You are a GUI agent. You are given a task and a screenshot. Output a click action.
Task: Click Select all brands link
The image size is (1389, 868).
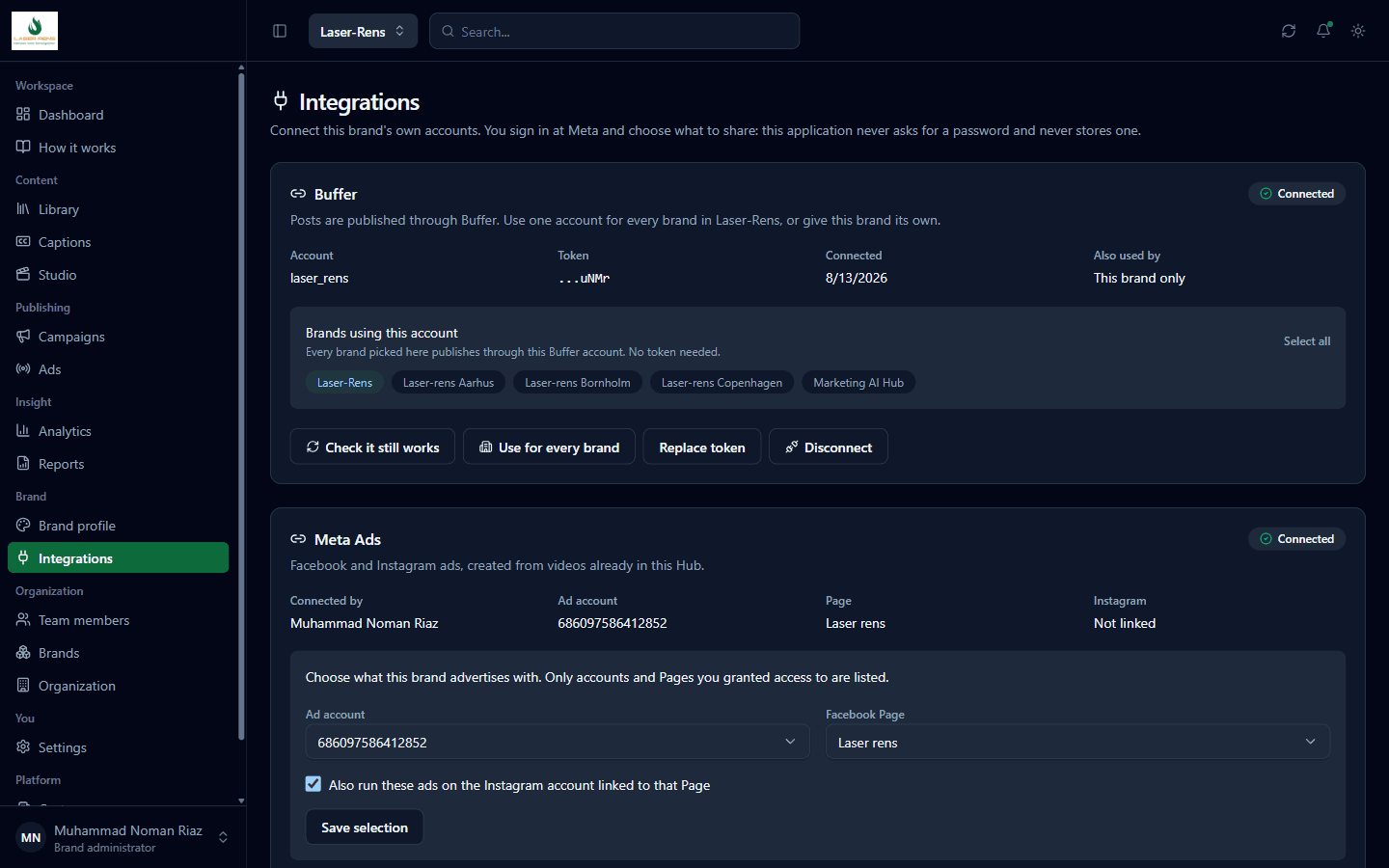tap(1306, 341)
